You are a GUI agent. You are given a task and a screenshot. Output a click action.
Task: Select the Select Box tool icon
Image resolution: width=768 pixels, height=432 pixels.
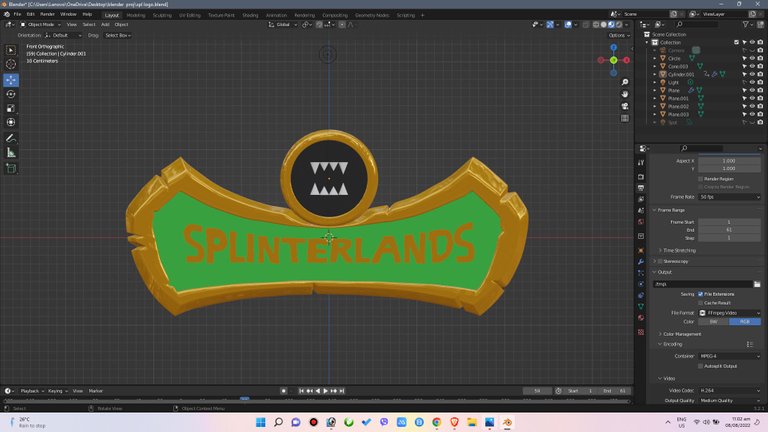coord(11,50)
